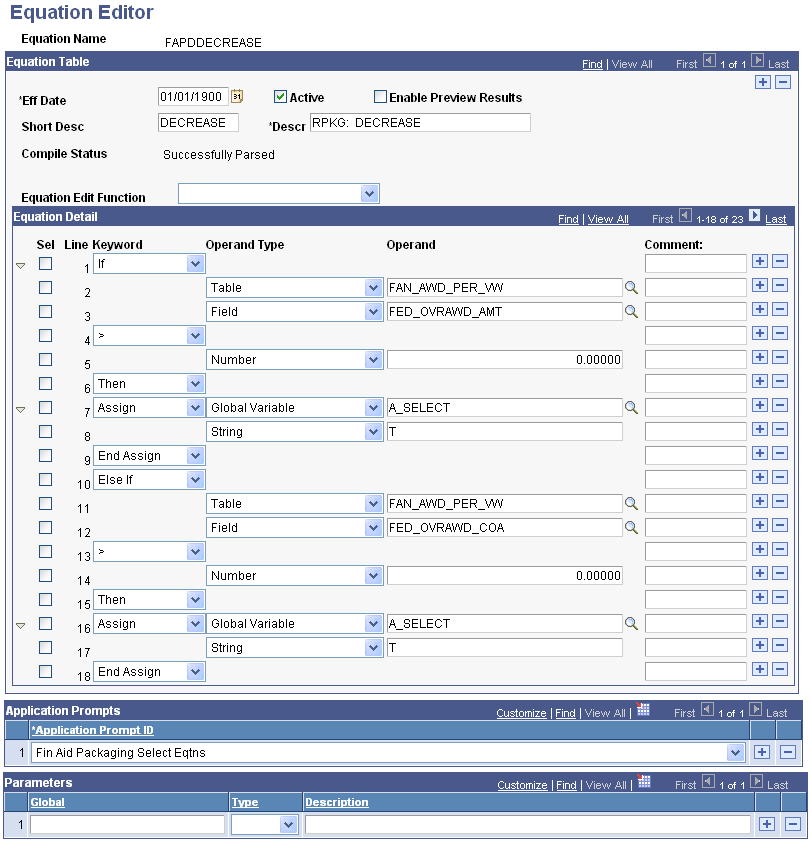The image size is (811, 843).
Task: Click the Global input field under Parameters
Action: click(126, 824)
